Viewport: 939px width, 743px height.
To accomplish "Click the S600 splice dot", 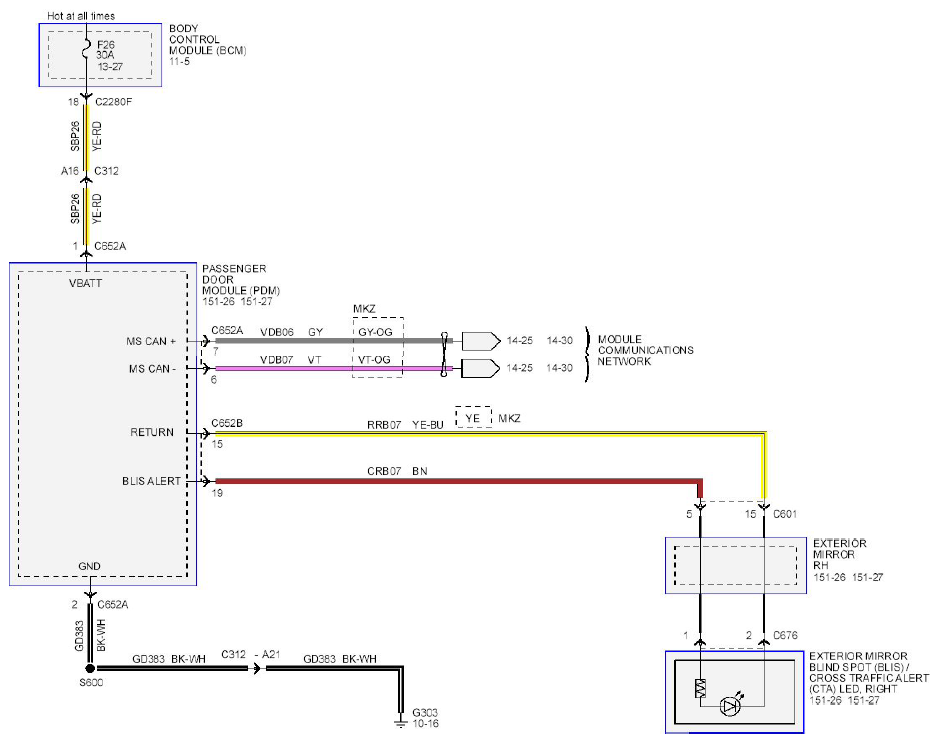I will (90, 668).
